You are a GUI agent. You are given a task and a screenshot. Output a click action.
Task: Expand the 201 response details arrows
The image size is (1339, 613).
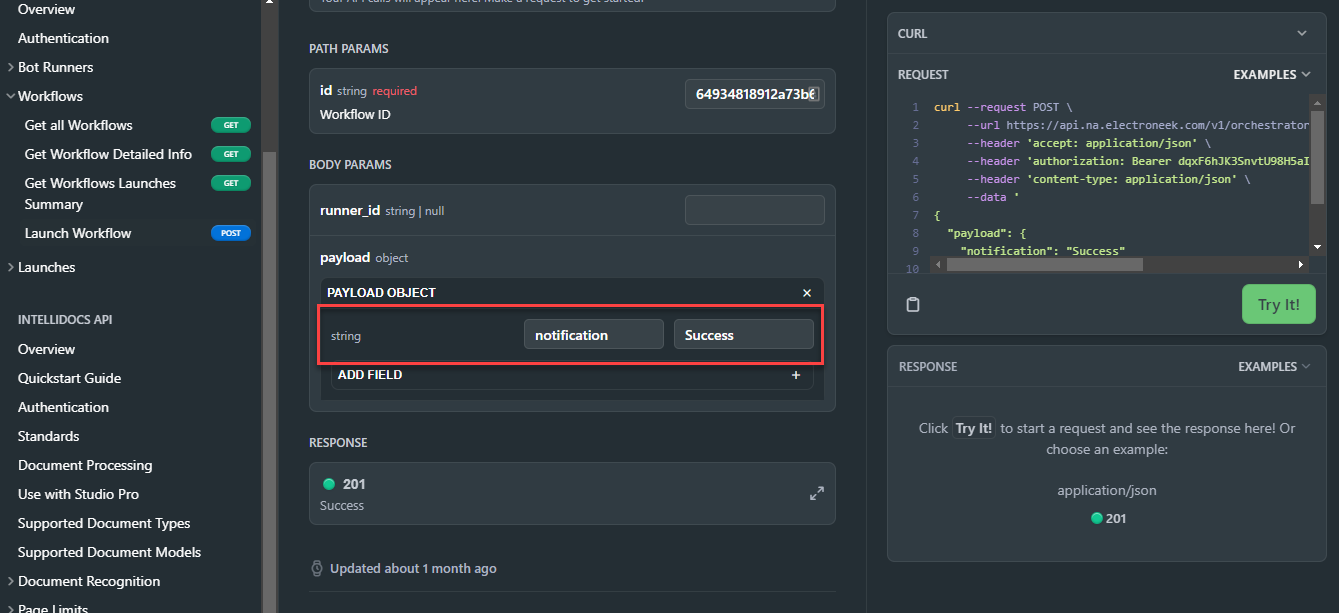[817, 494]
